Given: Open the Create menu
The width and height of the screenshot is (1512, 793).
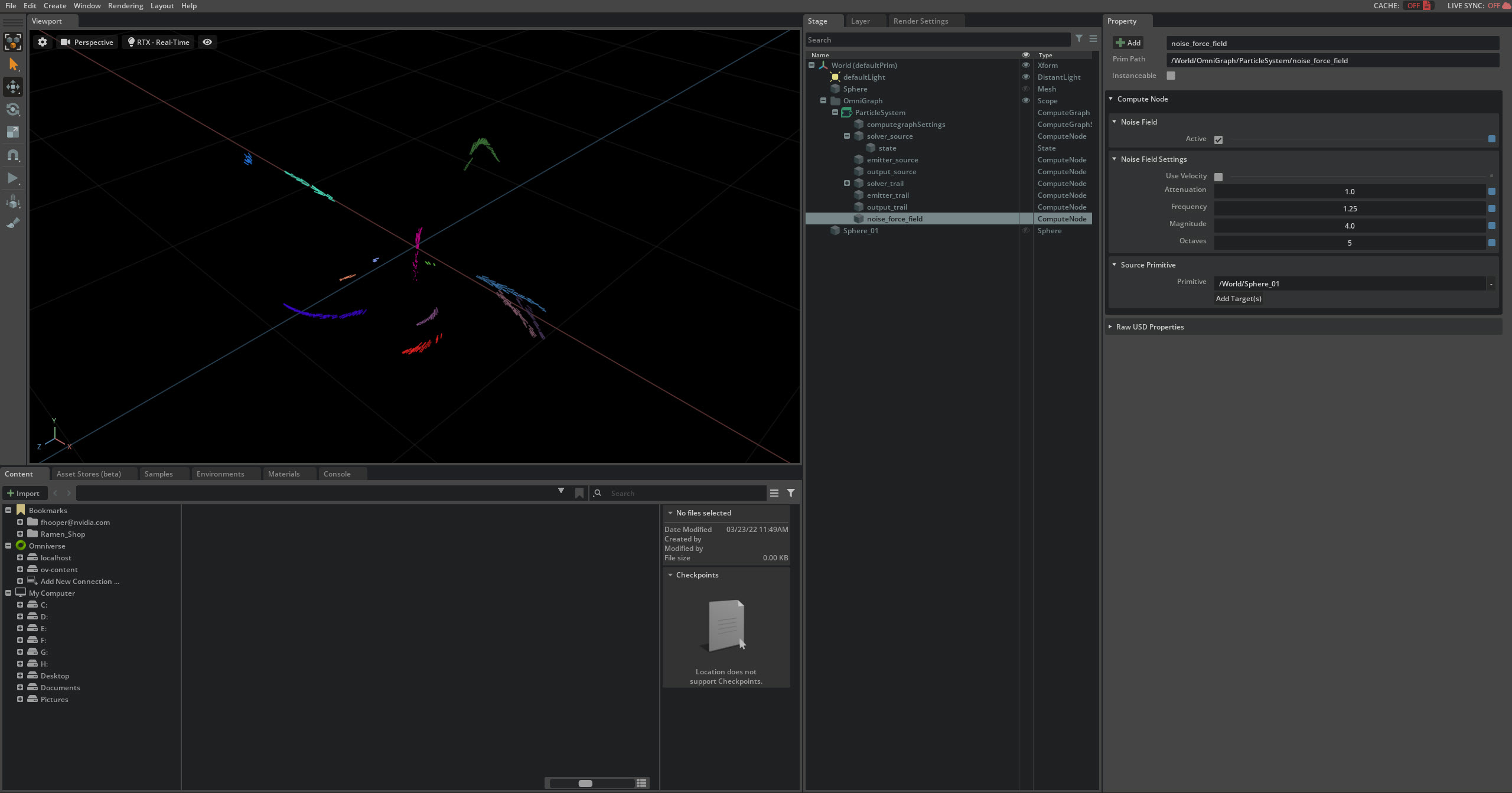Looking at the screenshot, I should pos(55,5).
